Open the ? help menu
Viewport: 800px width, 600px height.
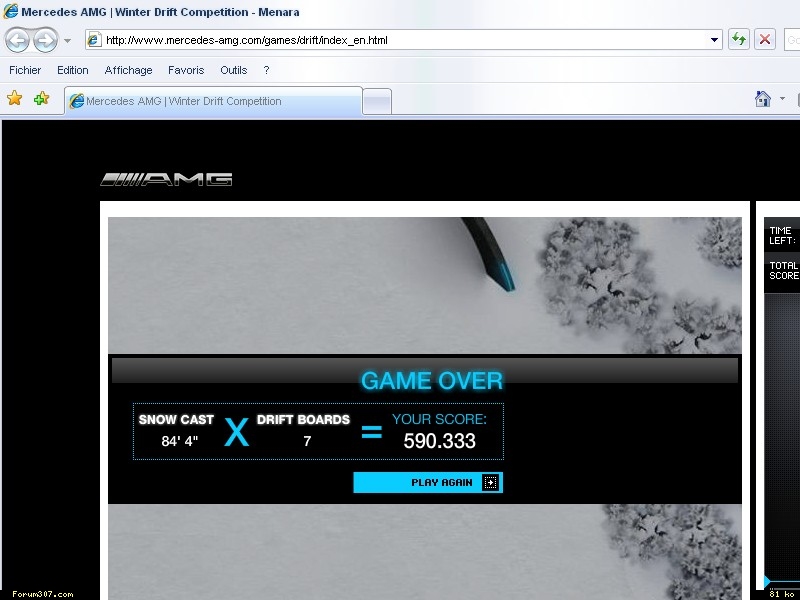[266, 70]
